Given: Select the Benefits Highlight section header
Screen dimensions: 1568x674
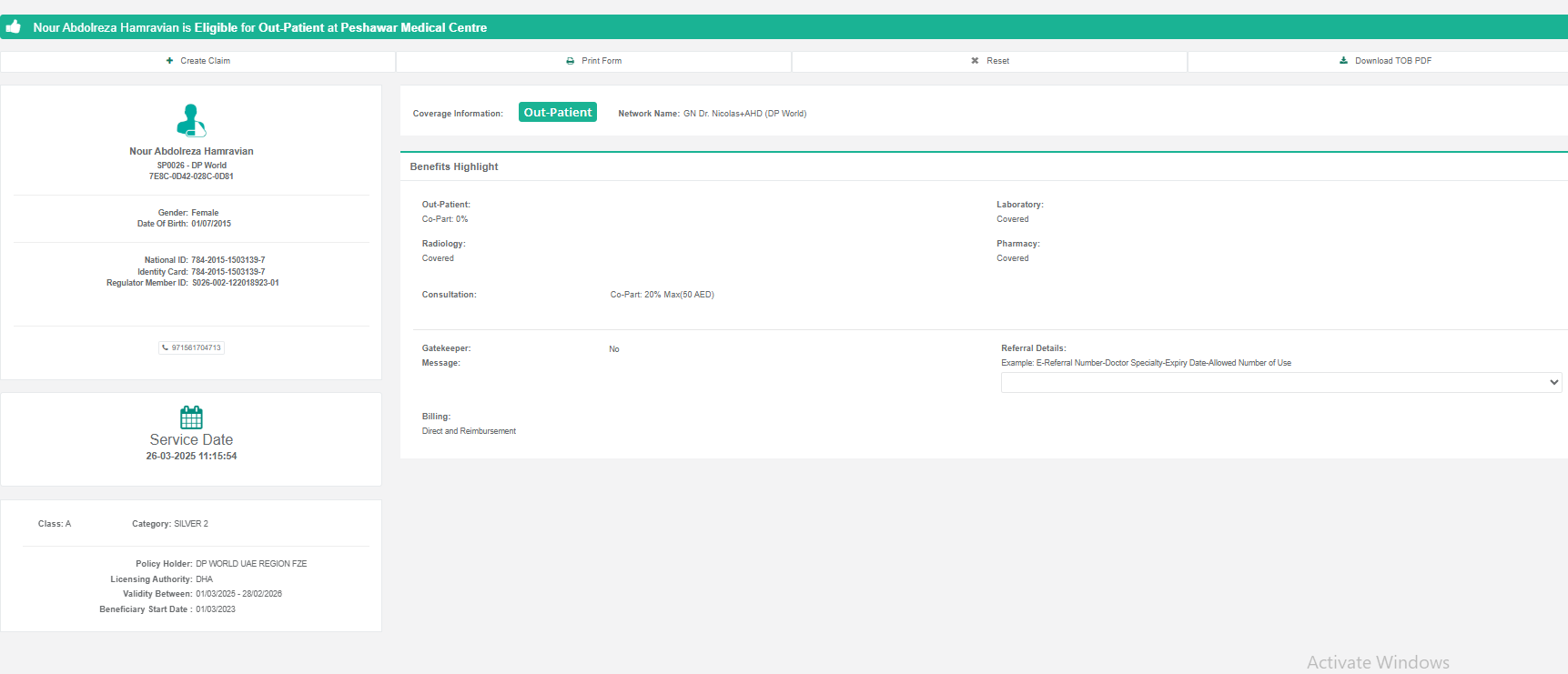Looking at the screenshot, I should 454,166.
